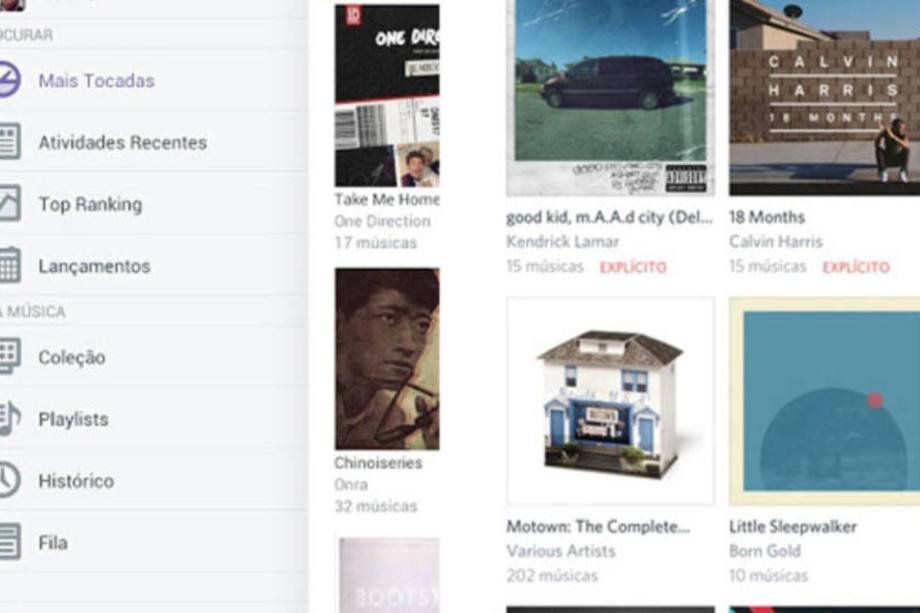
Task: Open the Fila queue icon
Action: pos(9,541)
